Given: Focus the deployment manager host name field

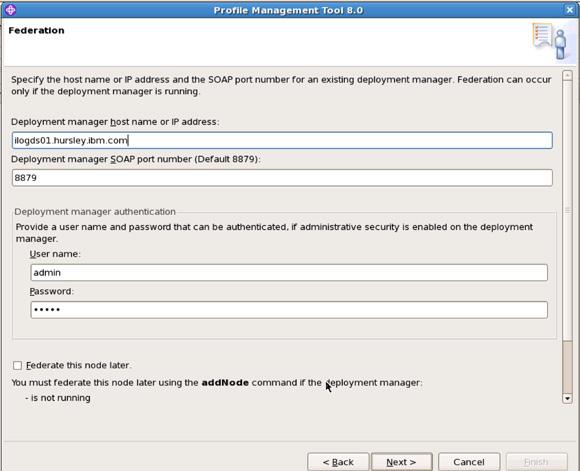Looking at the screenshot, I should point(282,141).
